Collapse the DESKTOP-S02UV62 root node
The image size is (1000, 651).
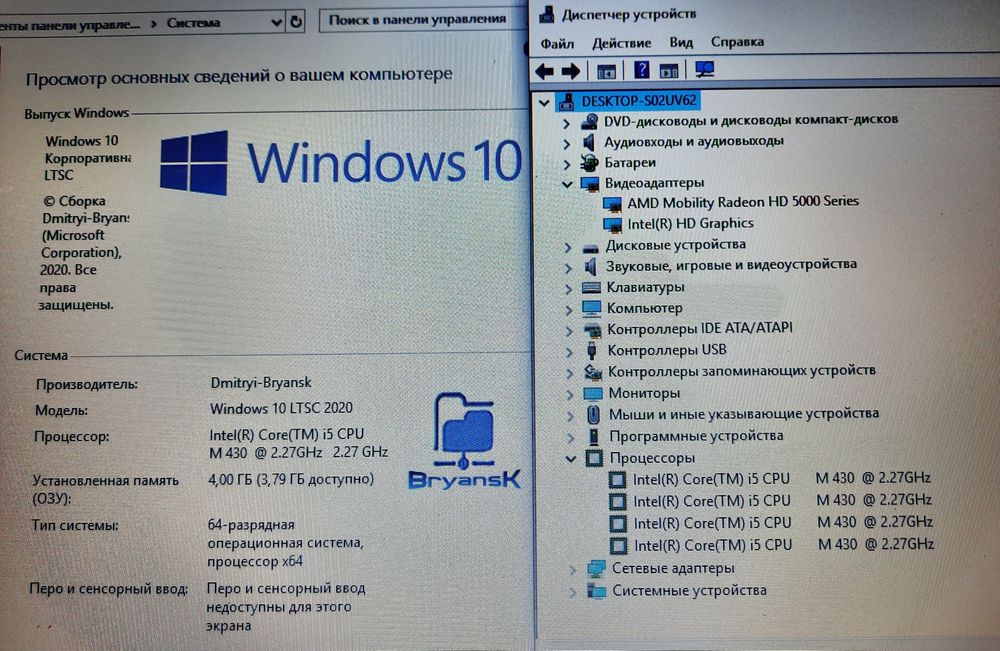544,102
